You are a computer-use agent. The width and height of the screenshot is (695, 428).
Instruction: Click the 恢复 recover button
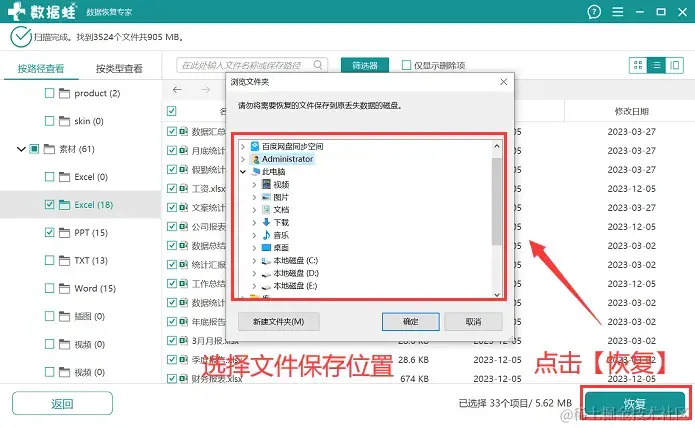point(634,404)
